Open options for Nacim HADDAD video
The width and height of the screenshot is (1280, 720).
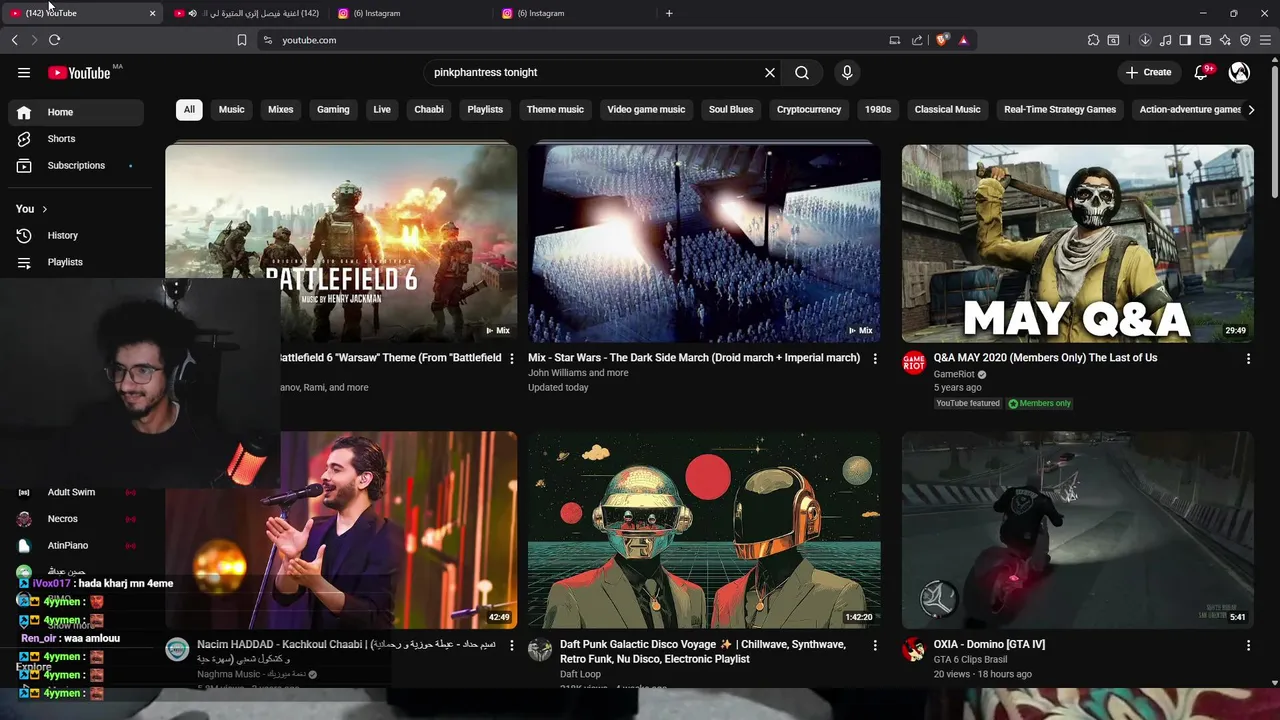(512, 646)
